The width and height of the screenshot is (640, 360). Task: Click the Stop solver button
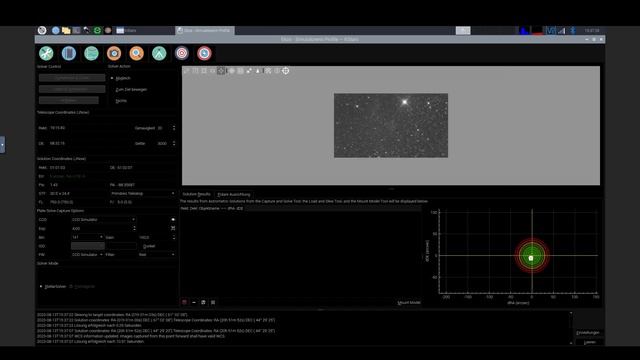69,100
